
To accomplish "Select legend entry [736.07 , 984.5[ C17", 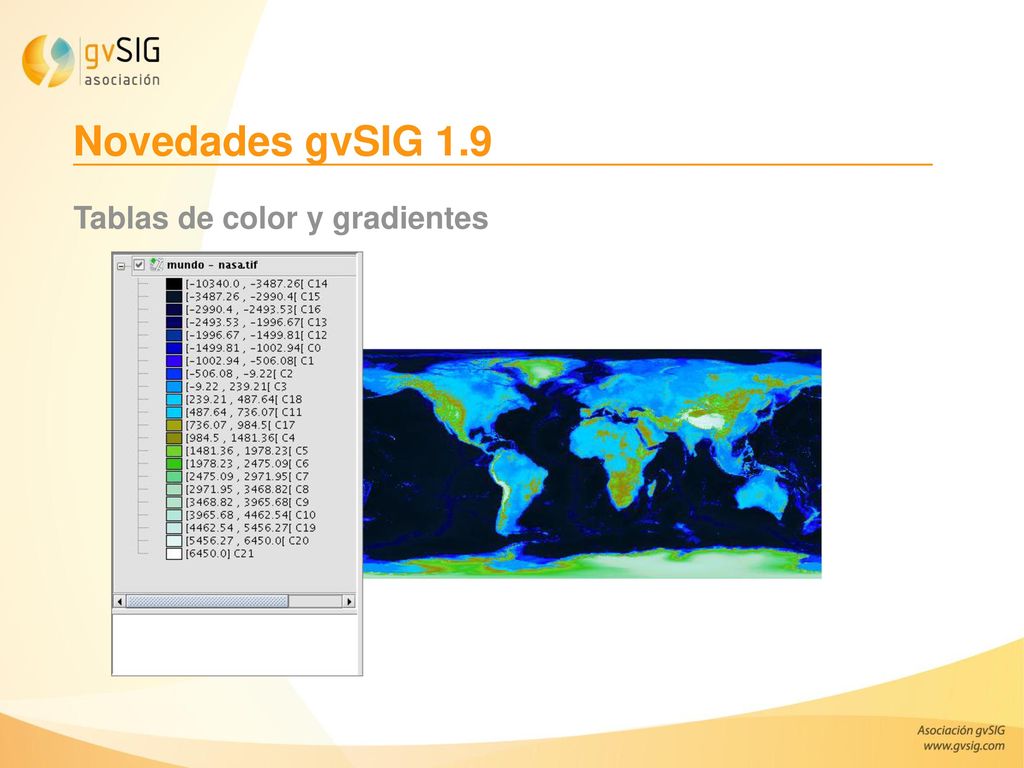I will point(241,425).
